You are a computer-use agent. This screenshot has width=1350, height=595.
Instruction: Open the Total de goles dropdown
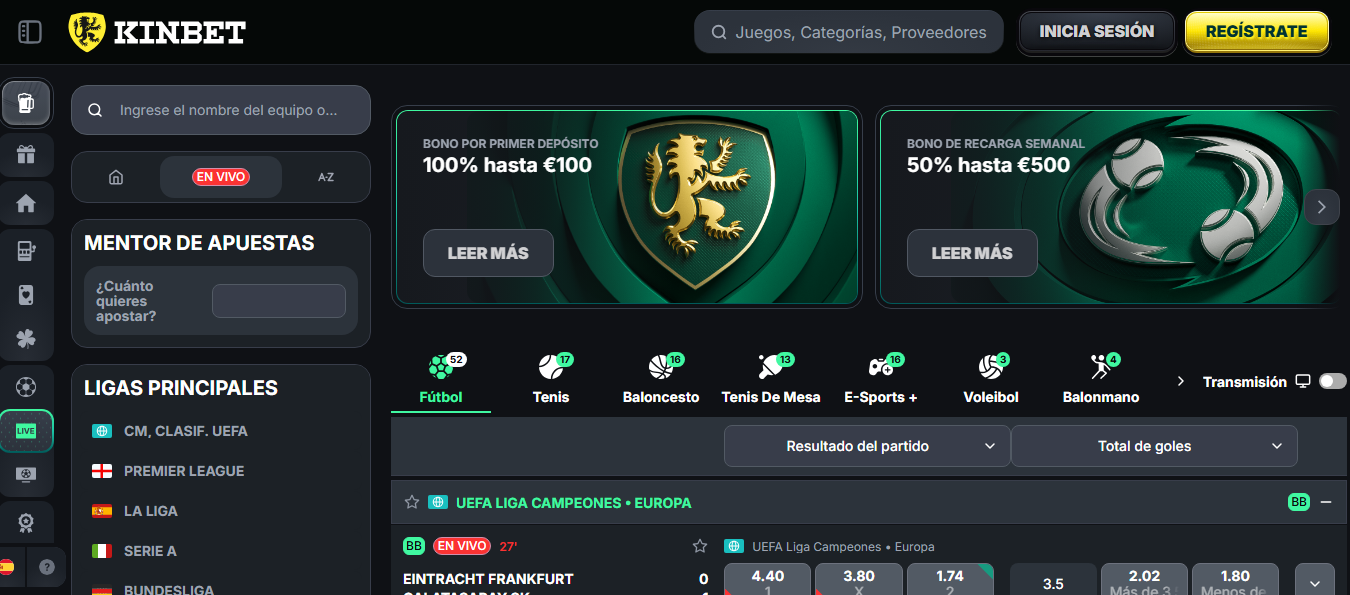pyautogui.click(x=1154, y=446)
